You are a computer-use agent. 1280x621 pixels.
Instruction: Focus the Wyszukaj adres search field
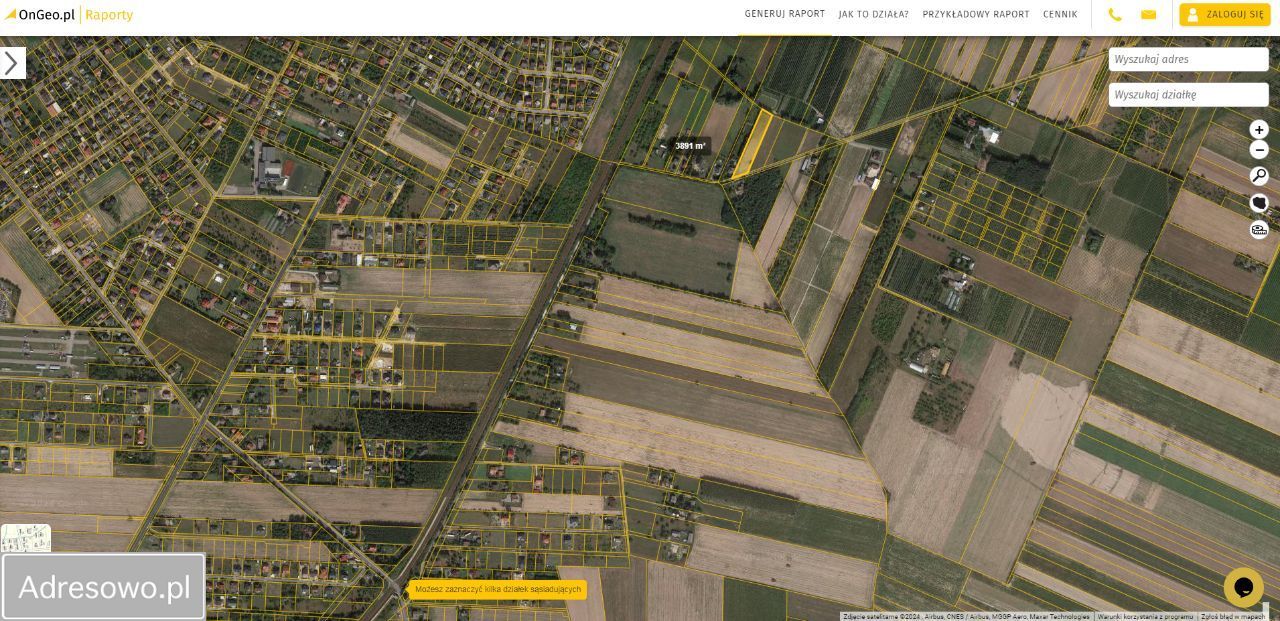click(1189, 59)
